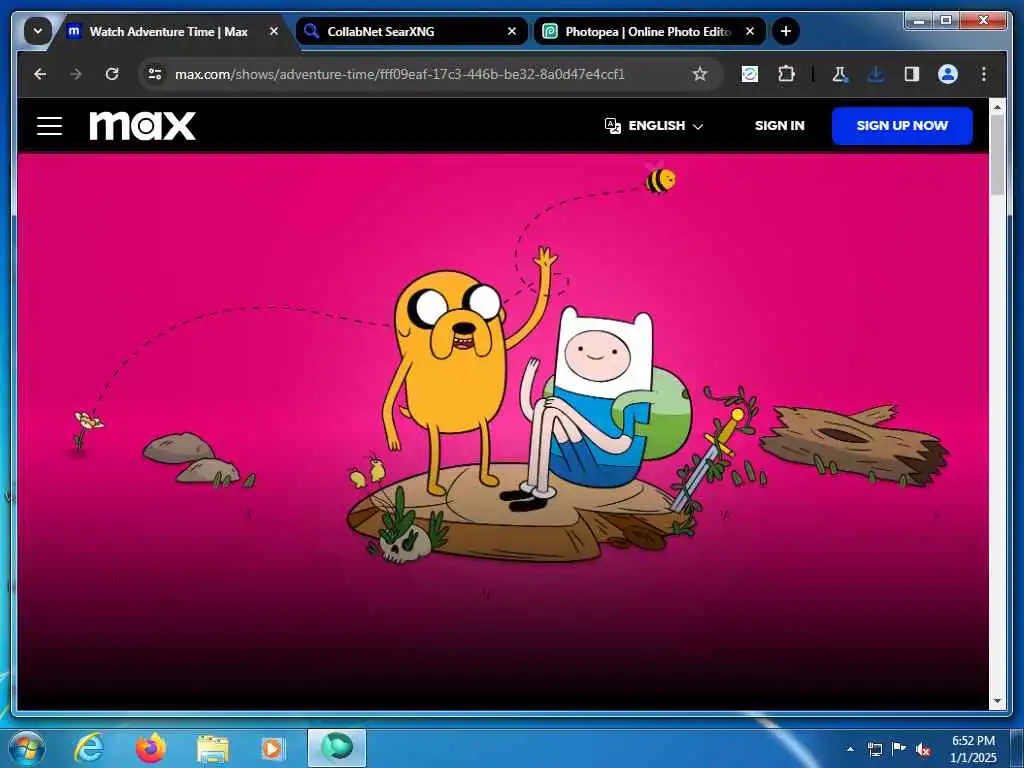The image size is (1024, 768).
Task: Switch to the Photopea tab
Action: point(649,31)
